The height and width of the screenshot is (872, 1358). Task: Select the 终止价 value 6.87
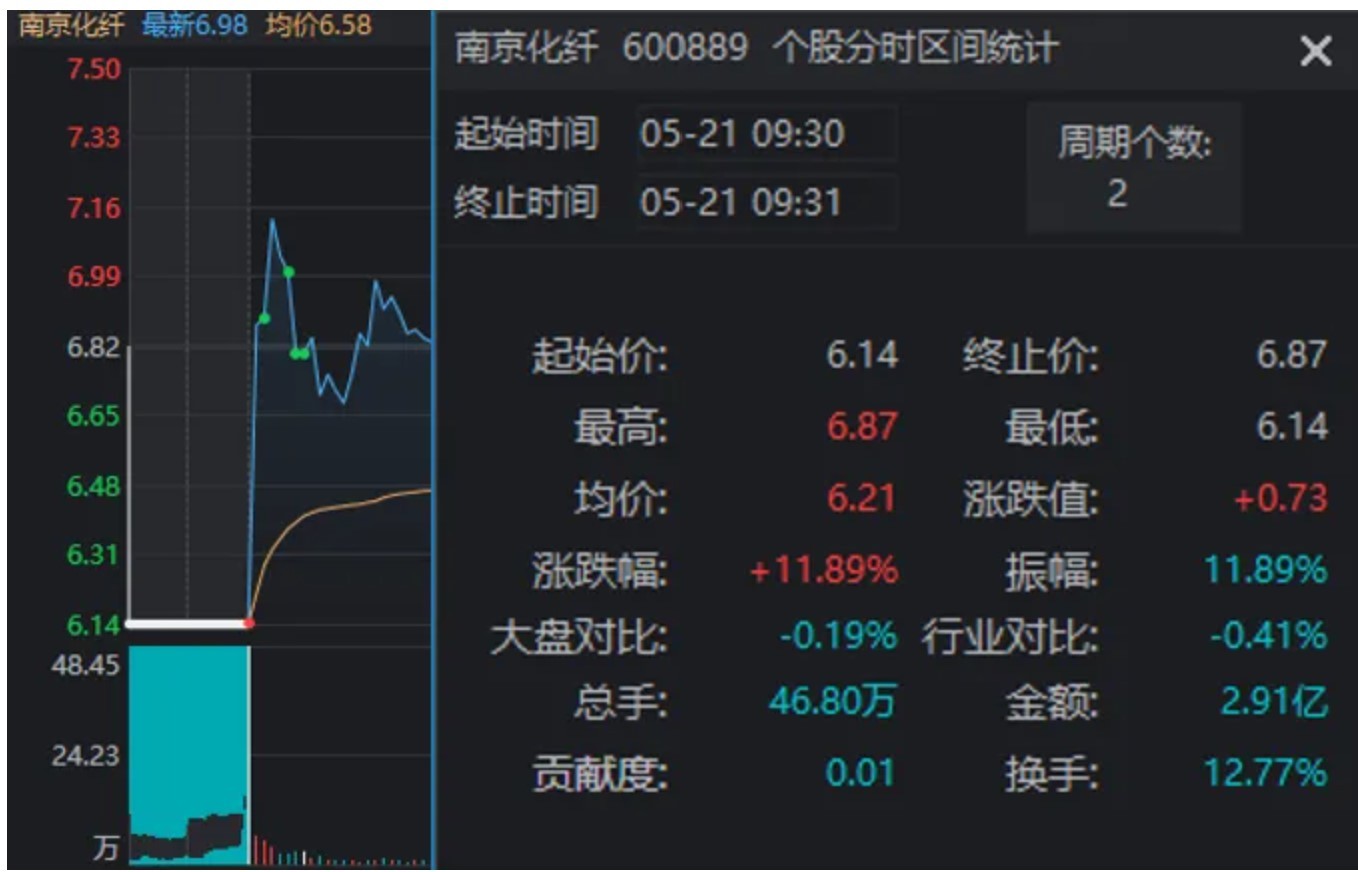[x=1292, y=355]
